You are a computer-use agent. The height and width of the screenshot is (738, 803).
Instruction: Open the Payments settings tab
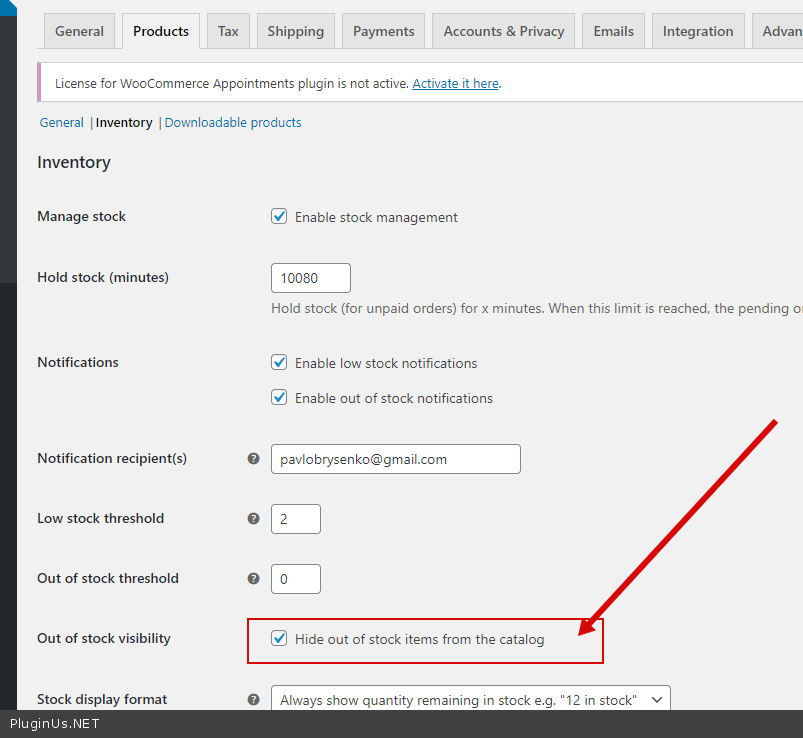pos(384,31)
